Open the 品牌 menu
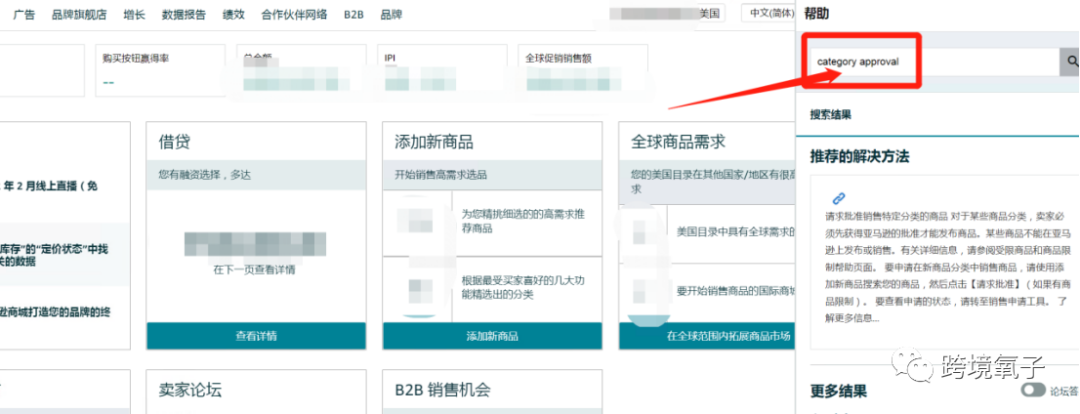 pyautogui.click(x=391, y=14)
